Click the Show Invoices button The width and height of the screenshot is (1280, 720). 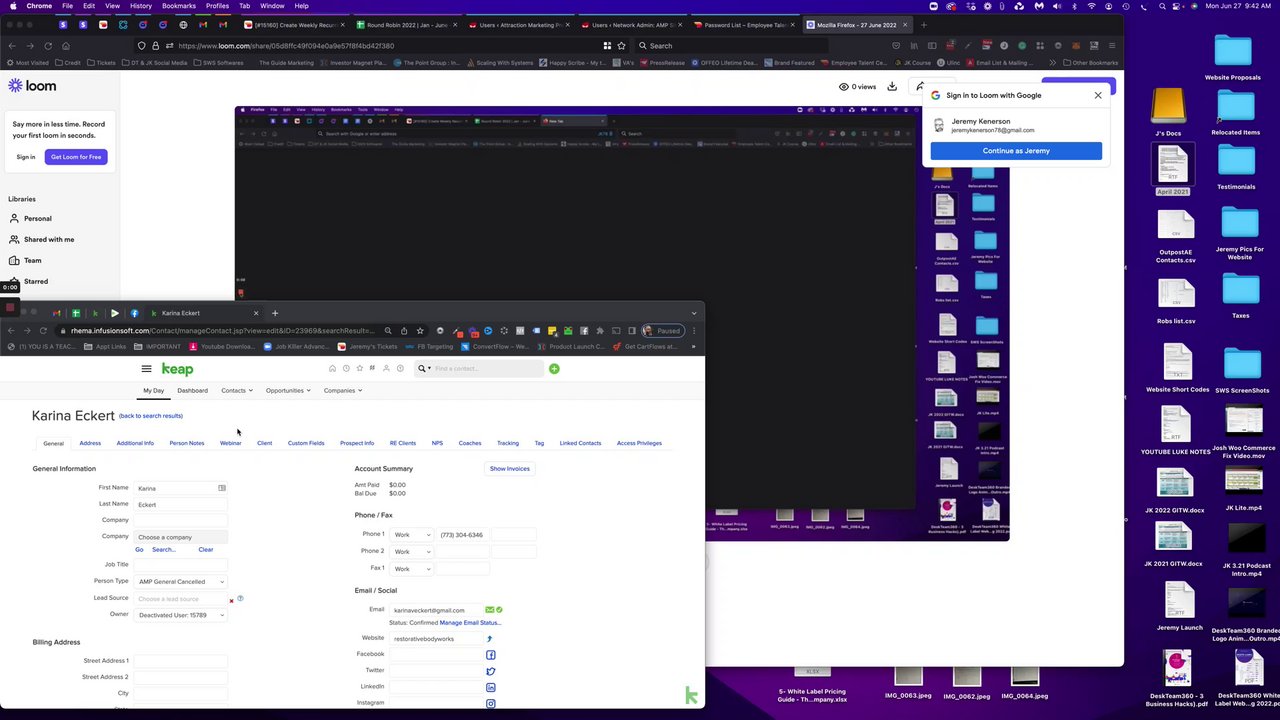(509, 469)
